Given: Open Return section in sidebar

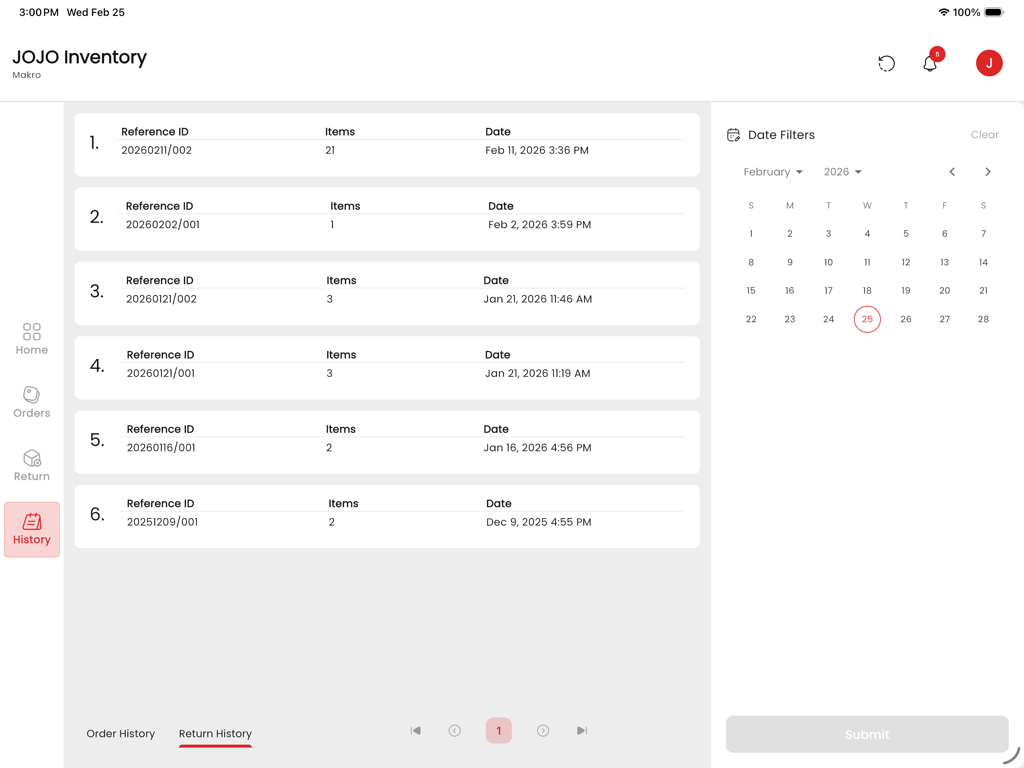Looking at the screenshot, I should (x=32, y=465).
